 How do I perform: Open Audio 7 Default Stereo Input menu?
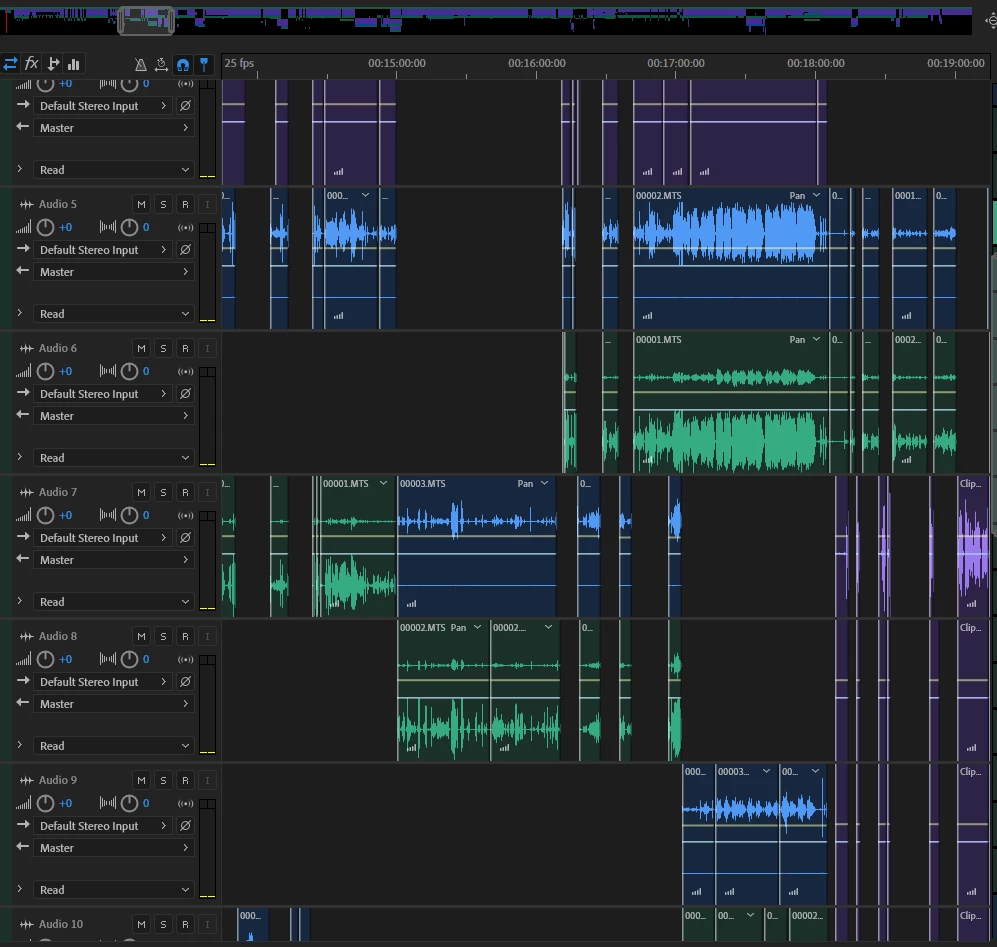[103, 538]
